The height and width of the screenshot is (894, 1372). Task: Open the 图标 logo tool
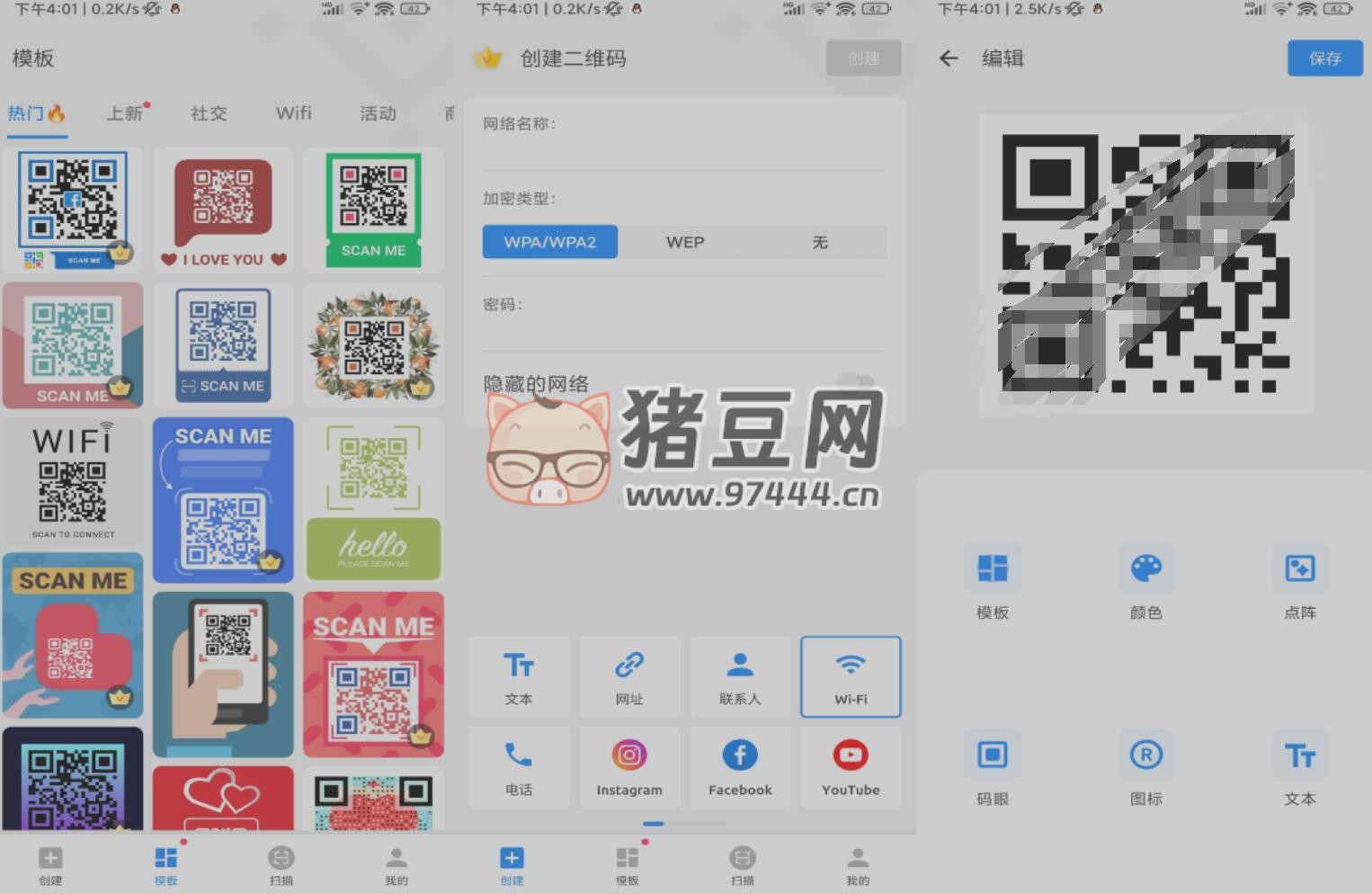(1145, 766)
